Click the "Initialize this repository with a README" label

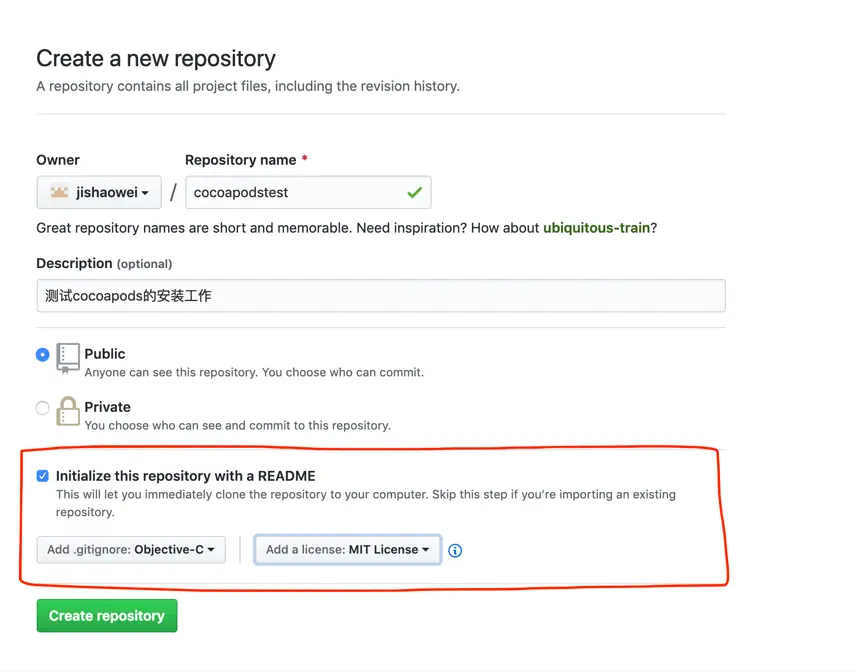pos(185,476)
